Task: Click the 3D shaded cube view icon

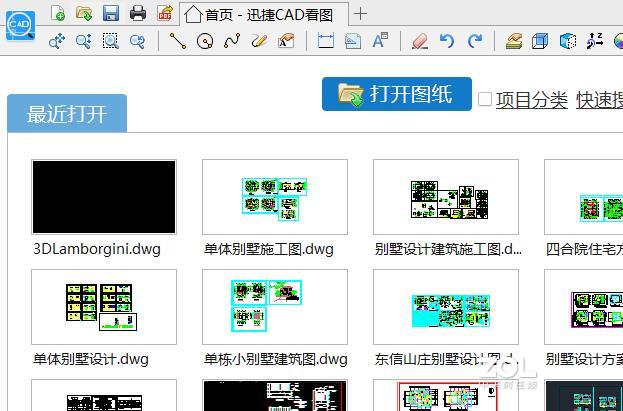Action: point(568,41)
